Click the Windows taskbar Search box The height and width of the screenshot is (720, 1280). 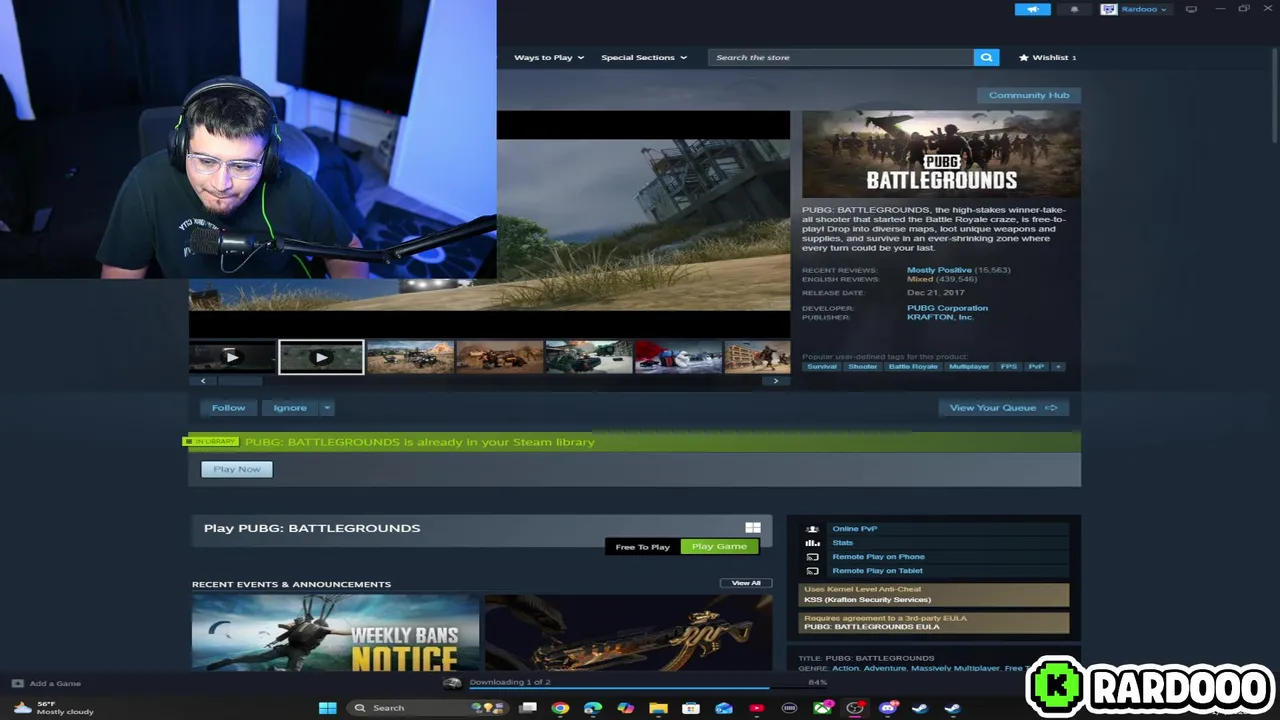(430, 708)
